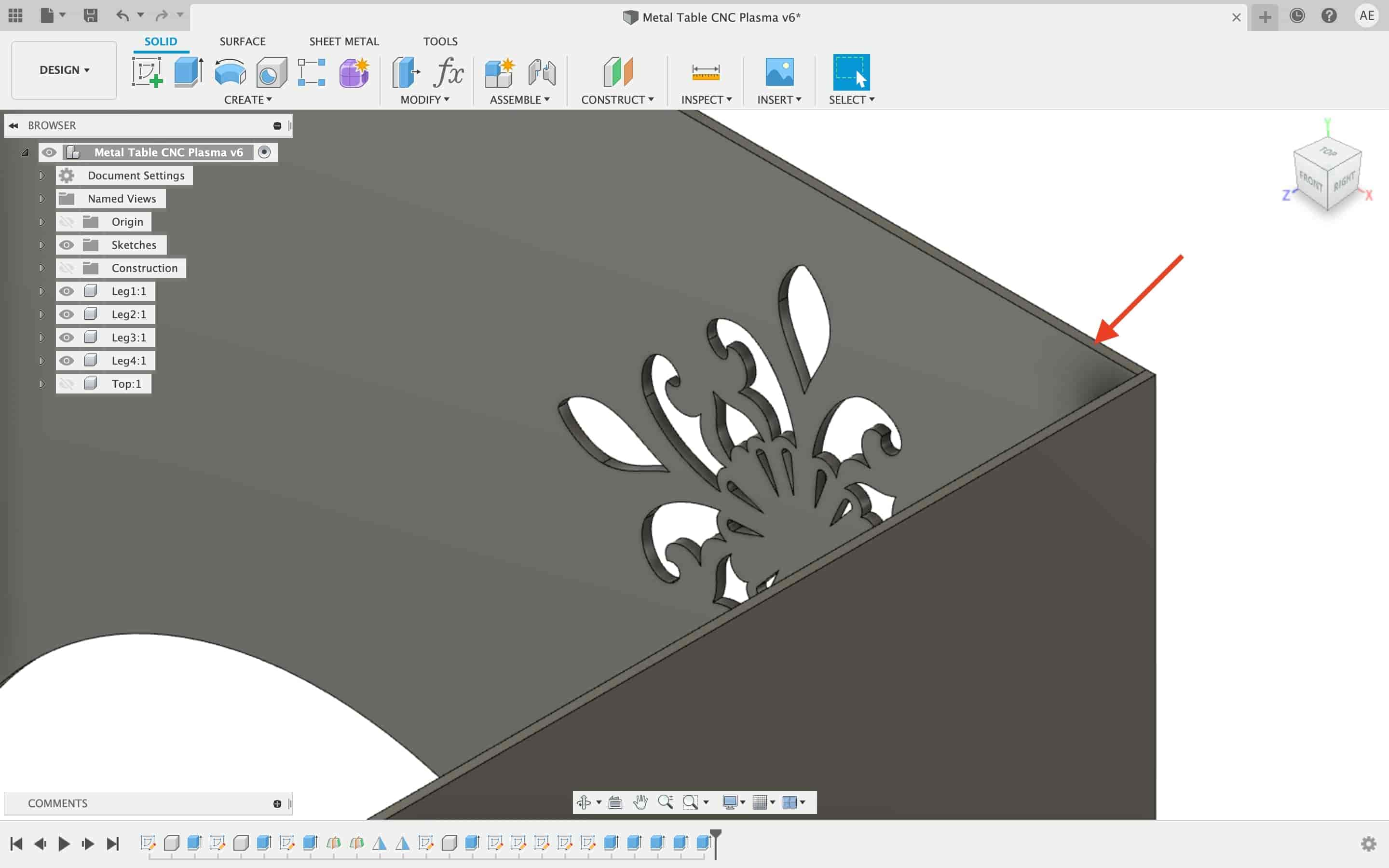Select the Orbit navigation tool
1389x868 pixels.
[584, 802]
